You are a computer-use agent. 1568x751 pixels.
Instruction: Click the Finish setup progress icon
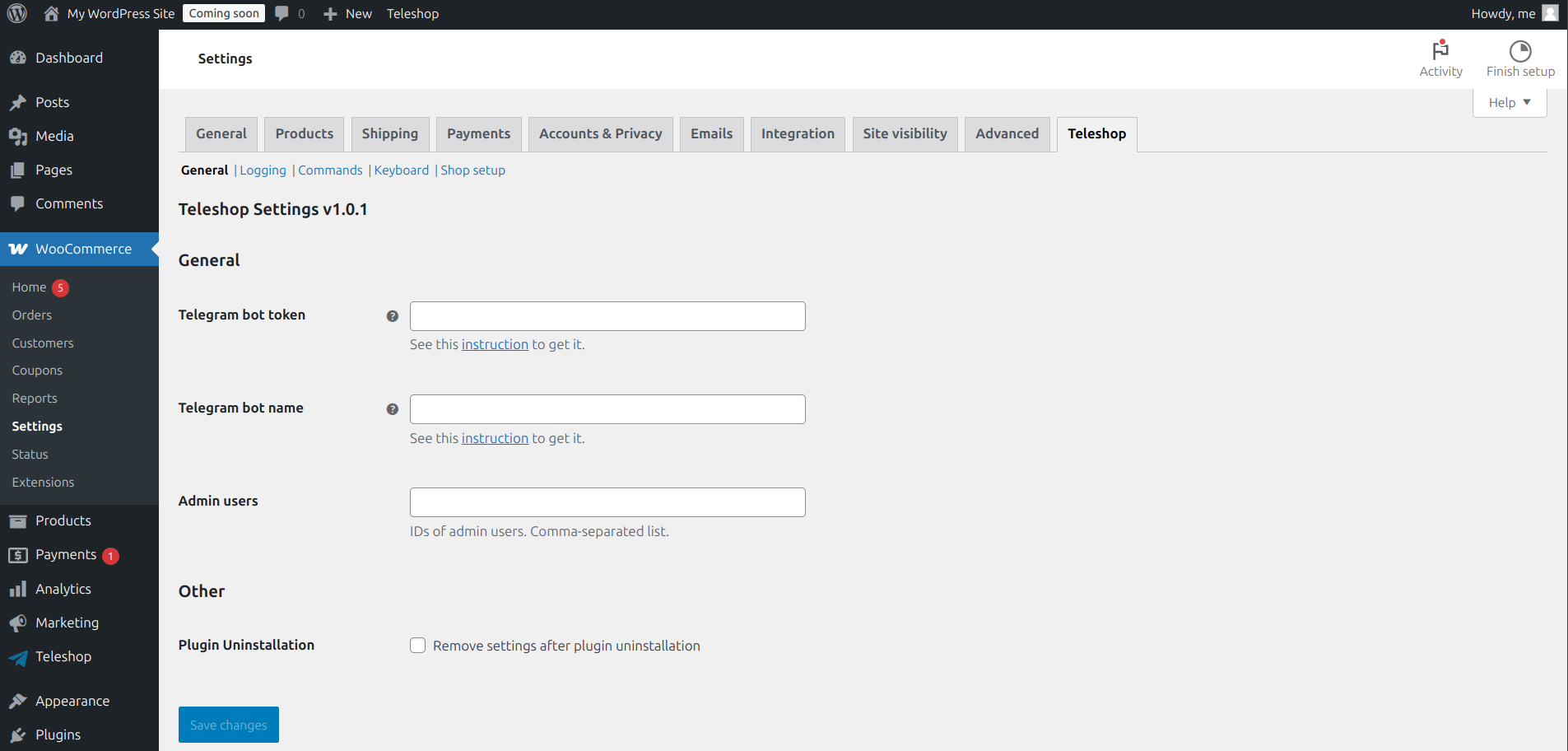click(1520, 51)
